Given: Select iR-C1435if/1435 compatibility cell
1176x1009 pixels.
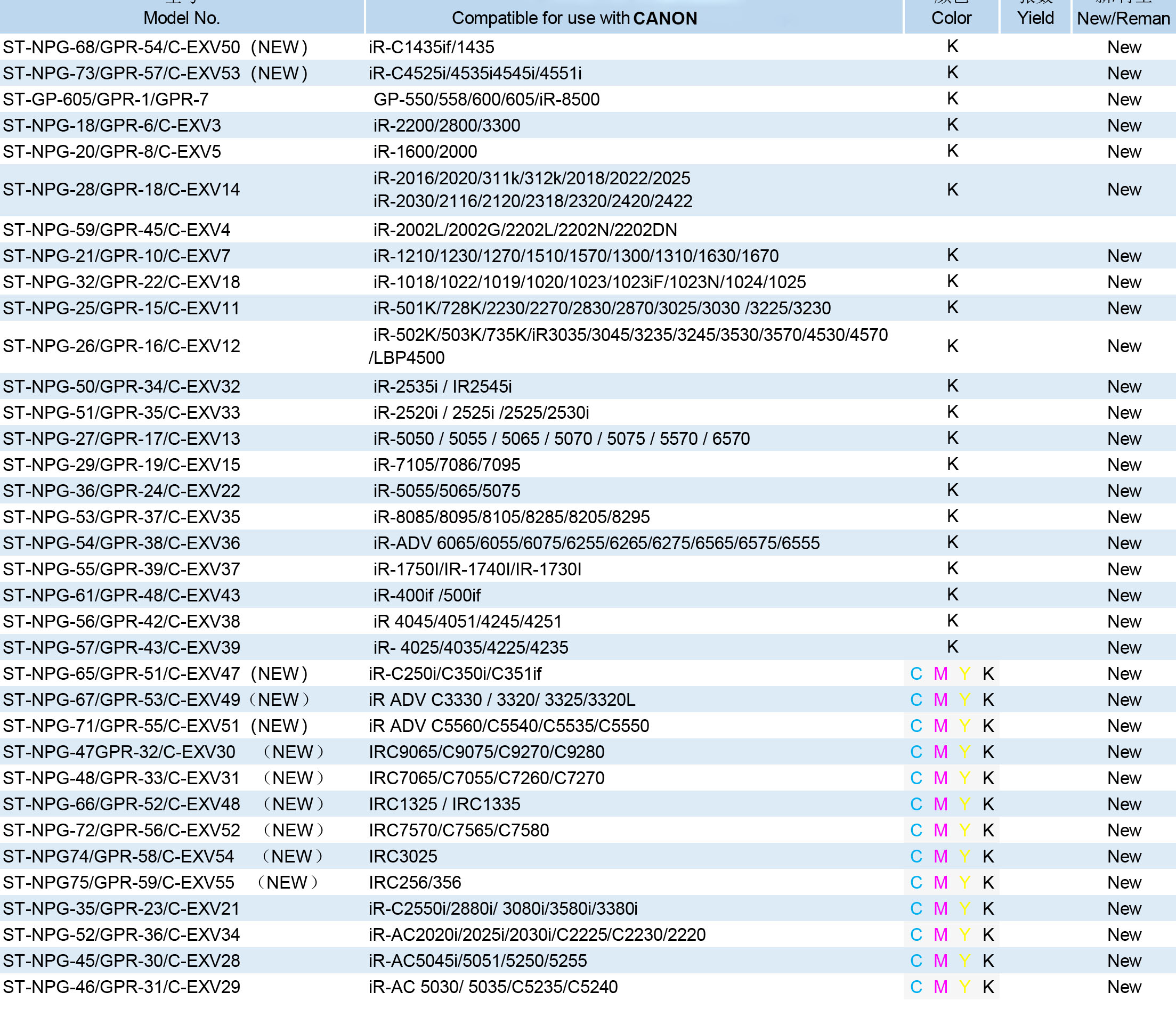Looking at the screenshot, I should (x=432, y=47).
